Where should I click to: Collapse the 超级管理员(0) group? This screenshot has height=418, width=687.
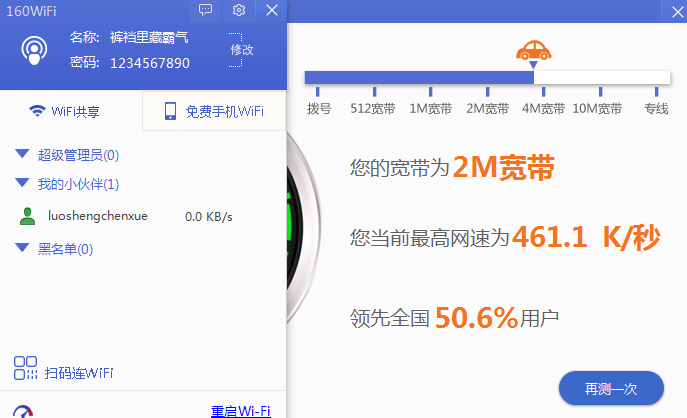(x=23, y=154)
